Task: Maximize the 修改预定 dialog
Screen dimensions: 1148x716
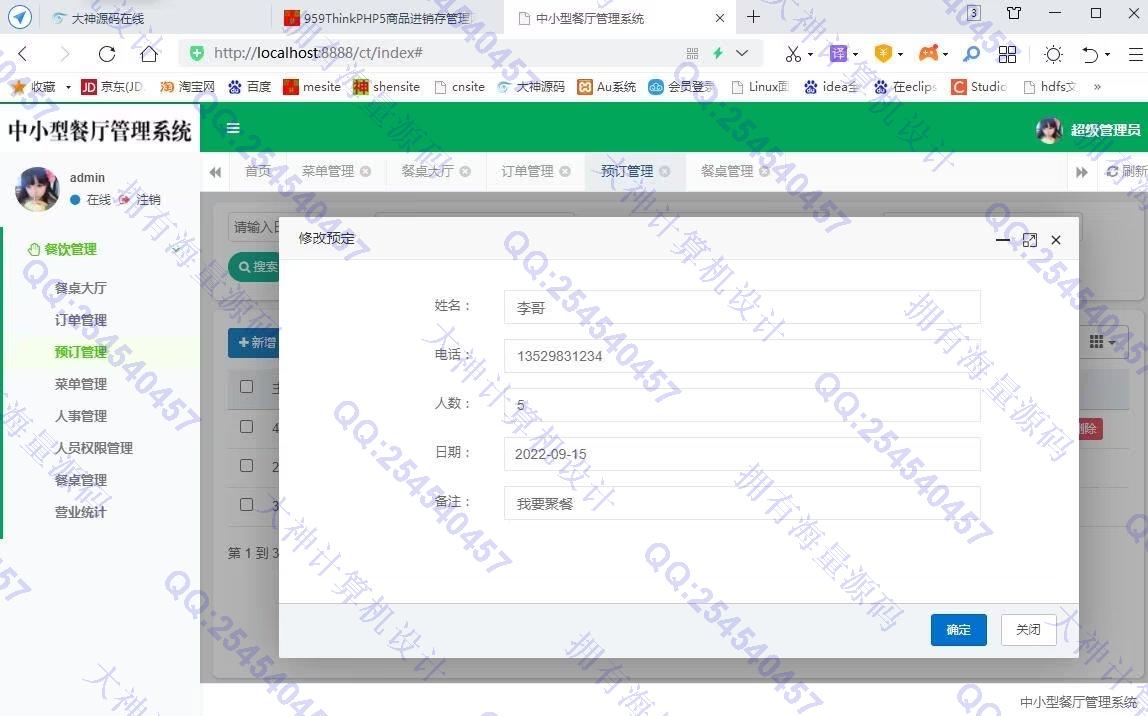Action: (1029, 239)
